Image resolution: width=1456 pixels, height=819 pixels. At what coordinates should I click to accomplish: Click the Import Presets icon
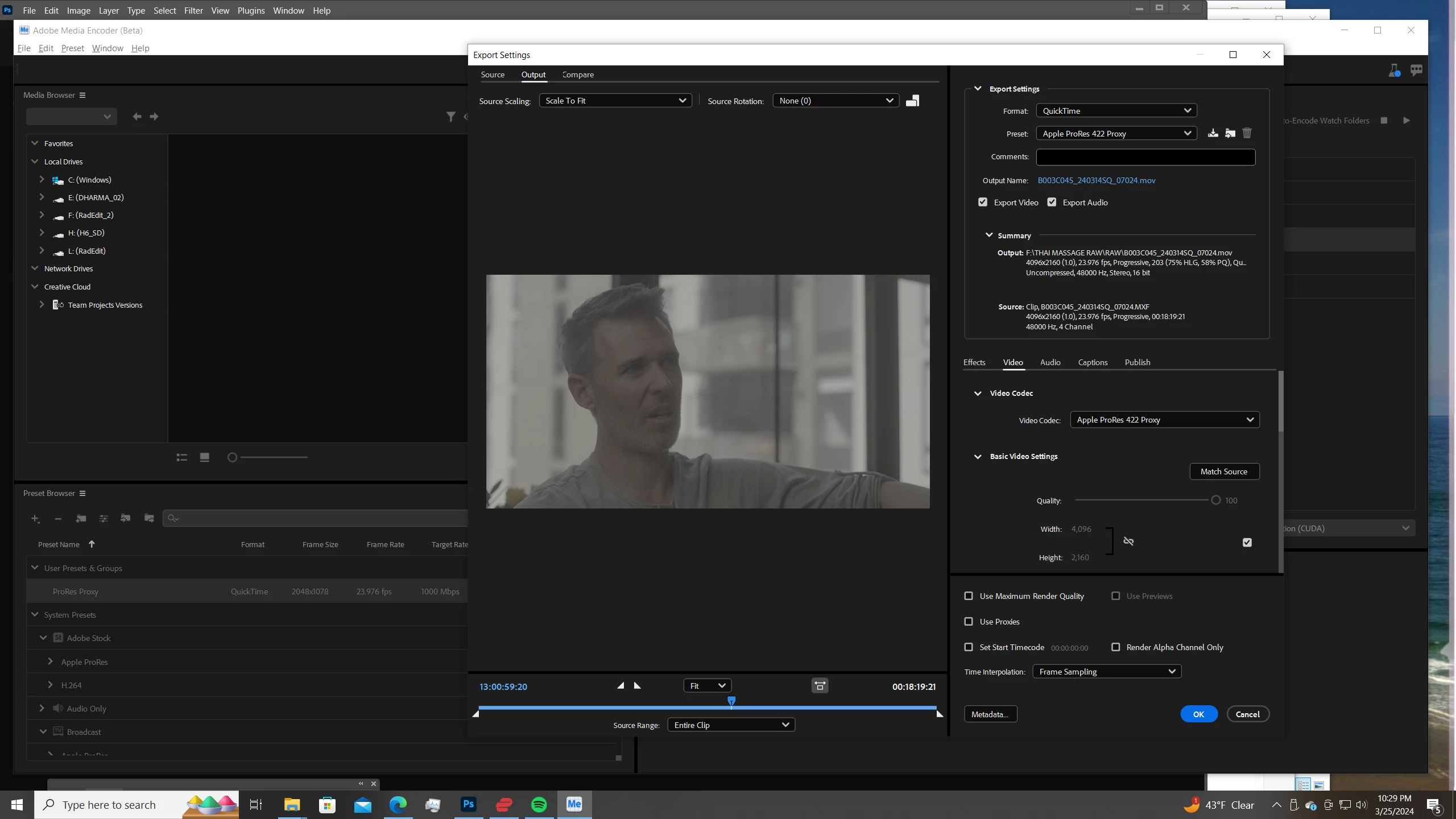click(x=1230, y=133)
